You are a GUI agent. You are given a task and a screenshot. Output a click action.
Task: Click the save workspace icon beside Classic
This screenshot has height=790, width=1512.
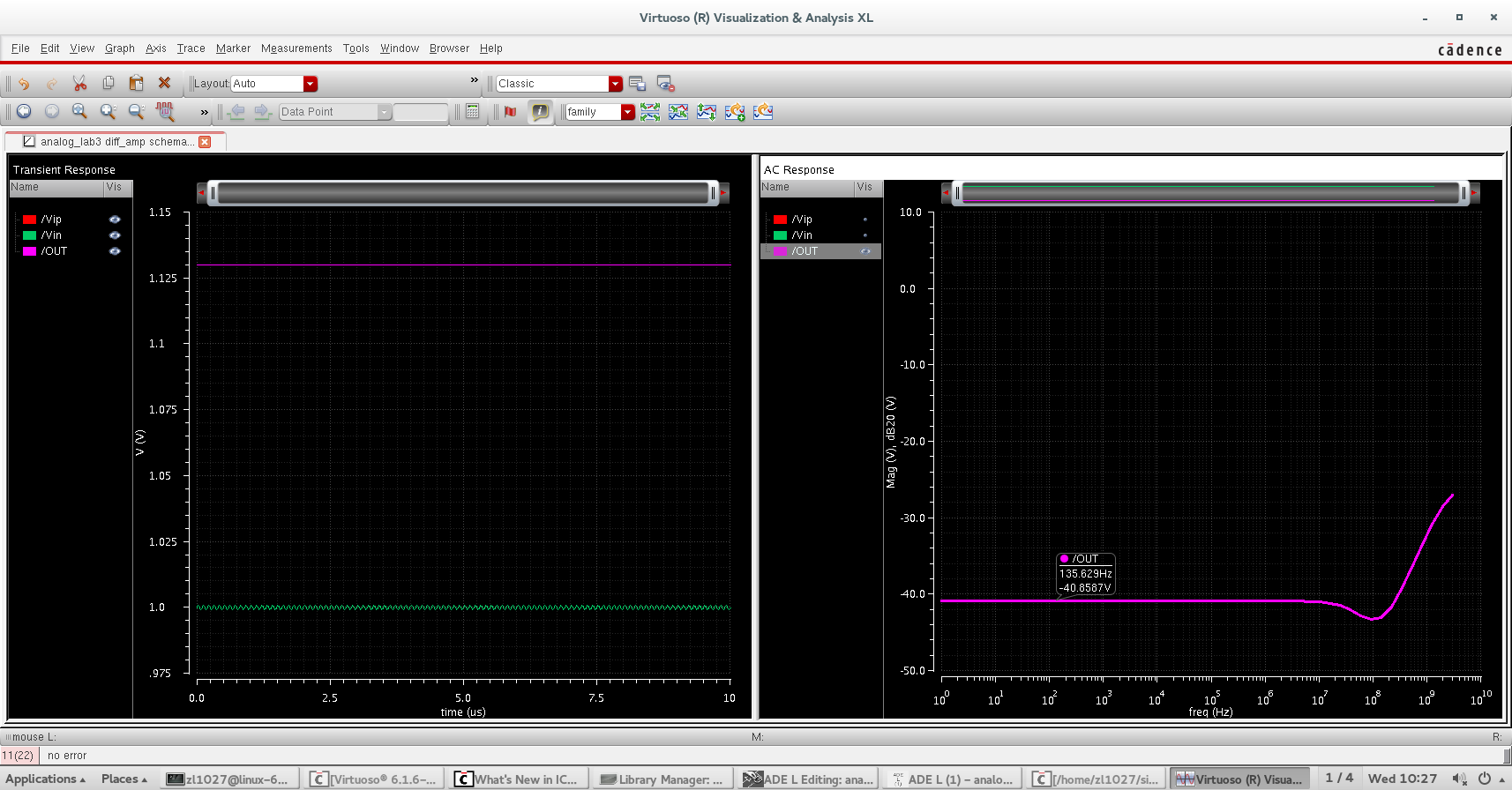coord(638,84)
